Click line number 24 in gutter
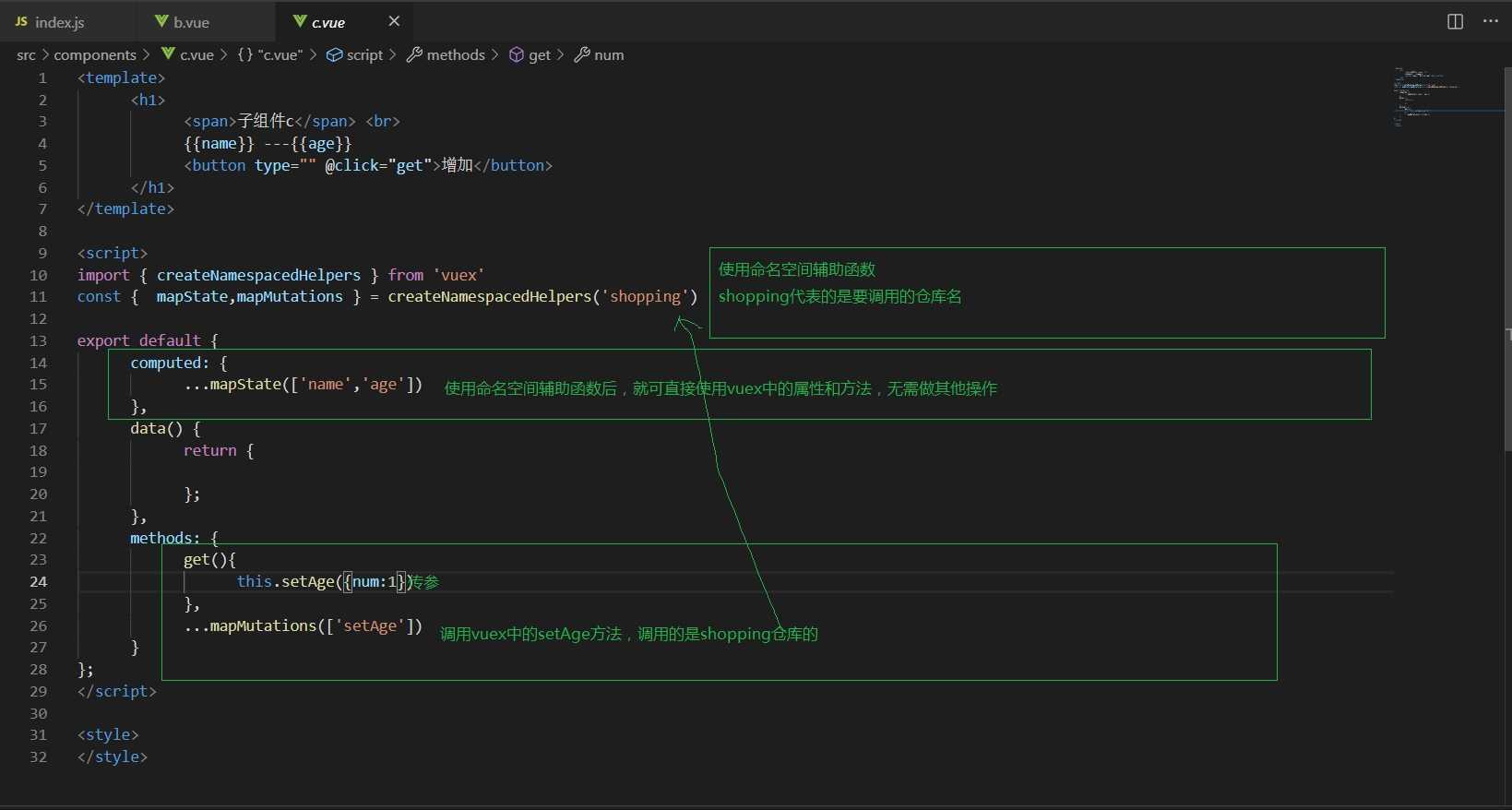 click(x=38, y=581)
